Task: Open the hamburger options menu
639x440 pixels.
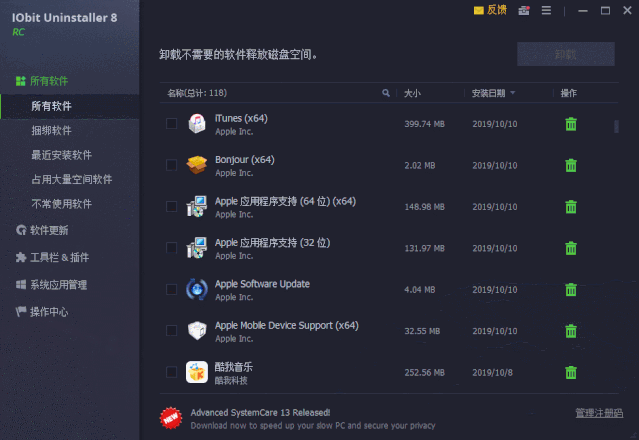Action: pos(546,10)
